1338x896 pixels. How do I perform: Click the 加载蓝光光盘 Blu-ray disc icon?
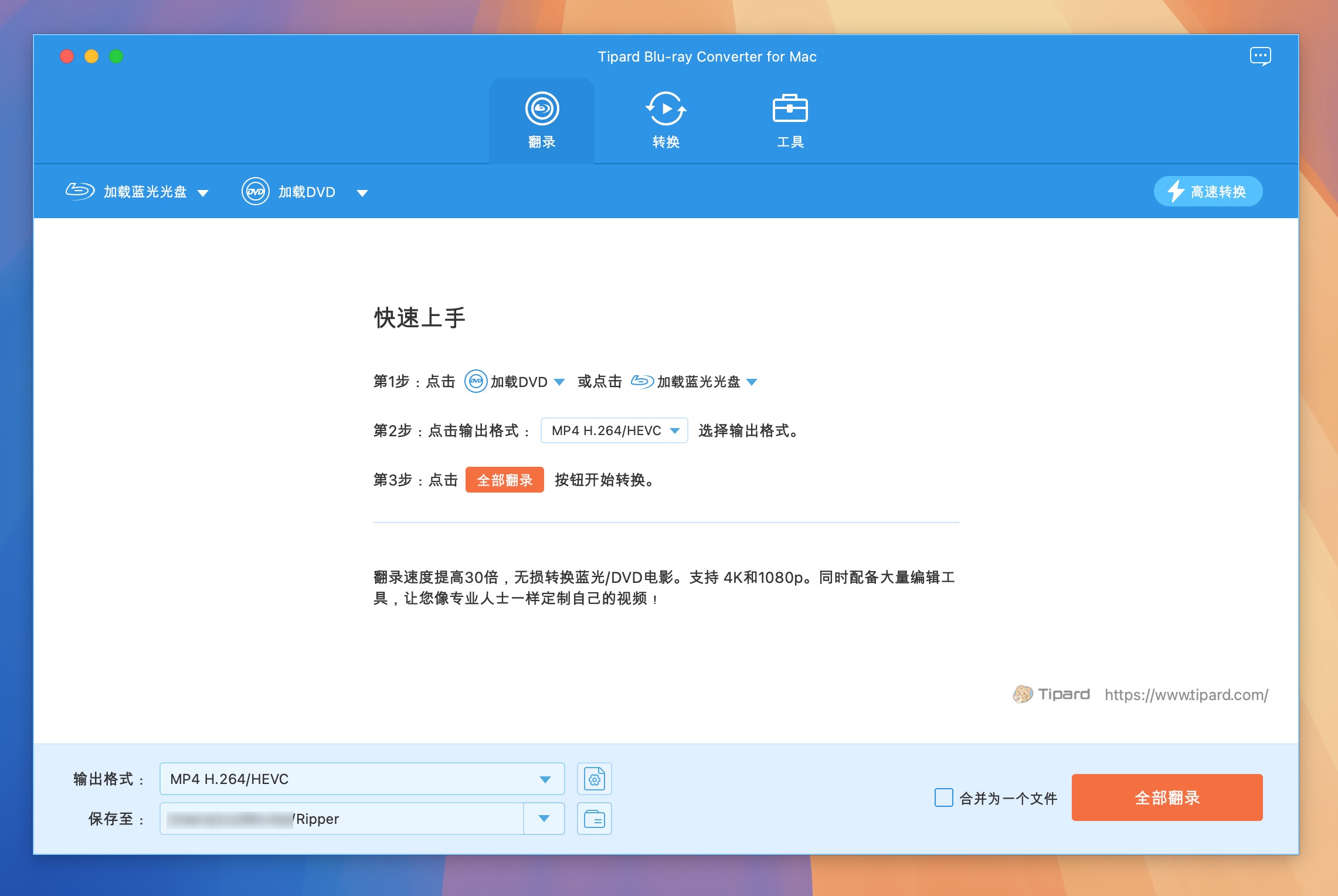tap(80, 192)
